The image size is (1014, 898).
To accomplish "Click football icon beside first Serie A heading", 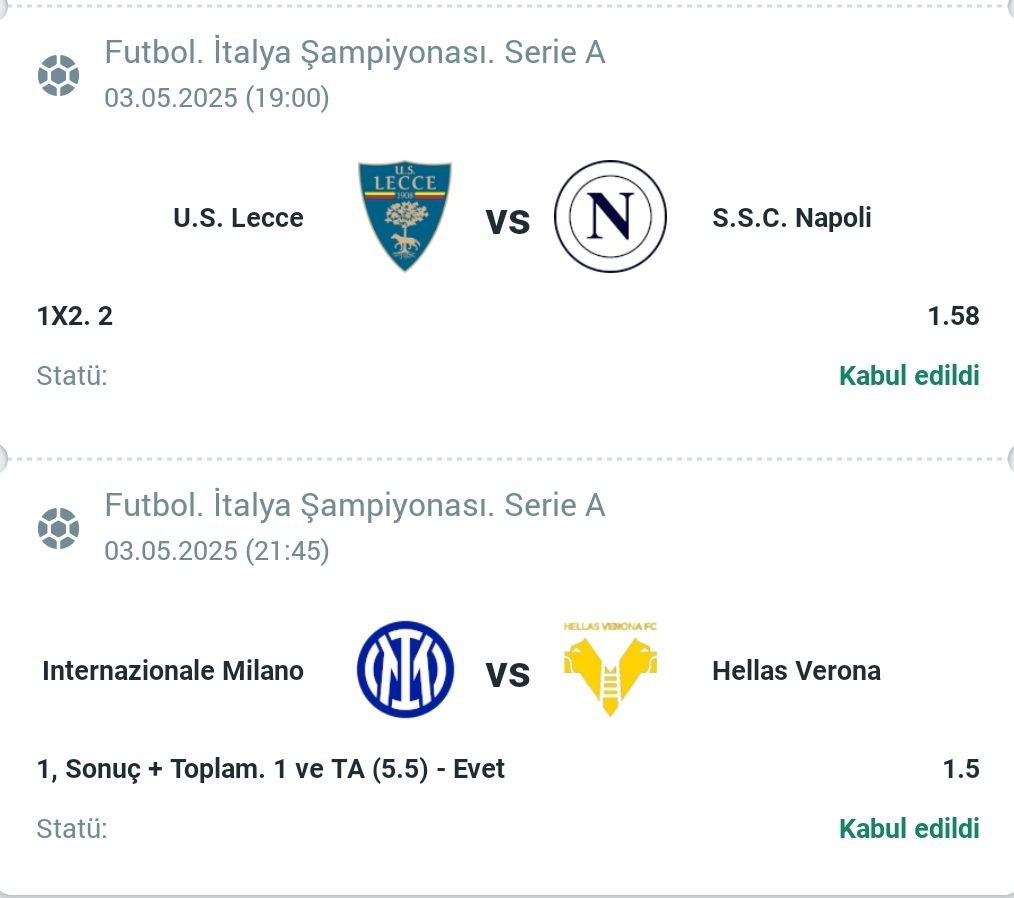I will pos(58,76).
